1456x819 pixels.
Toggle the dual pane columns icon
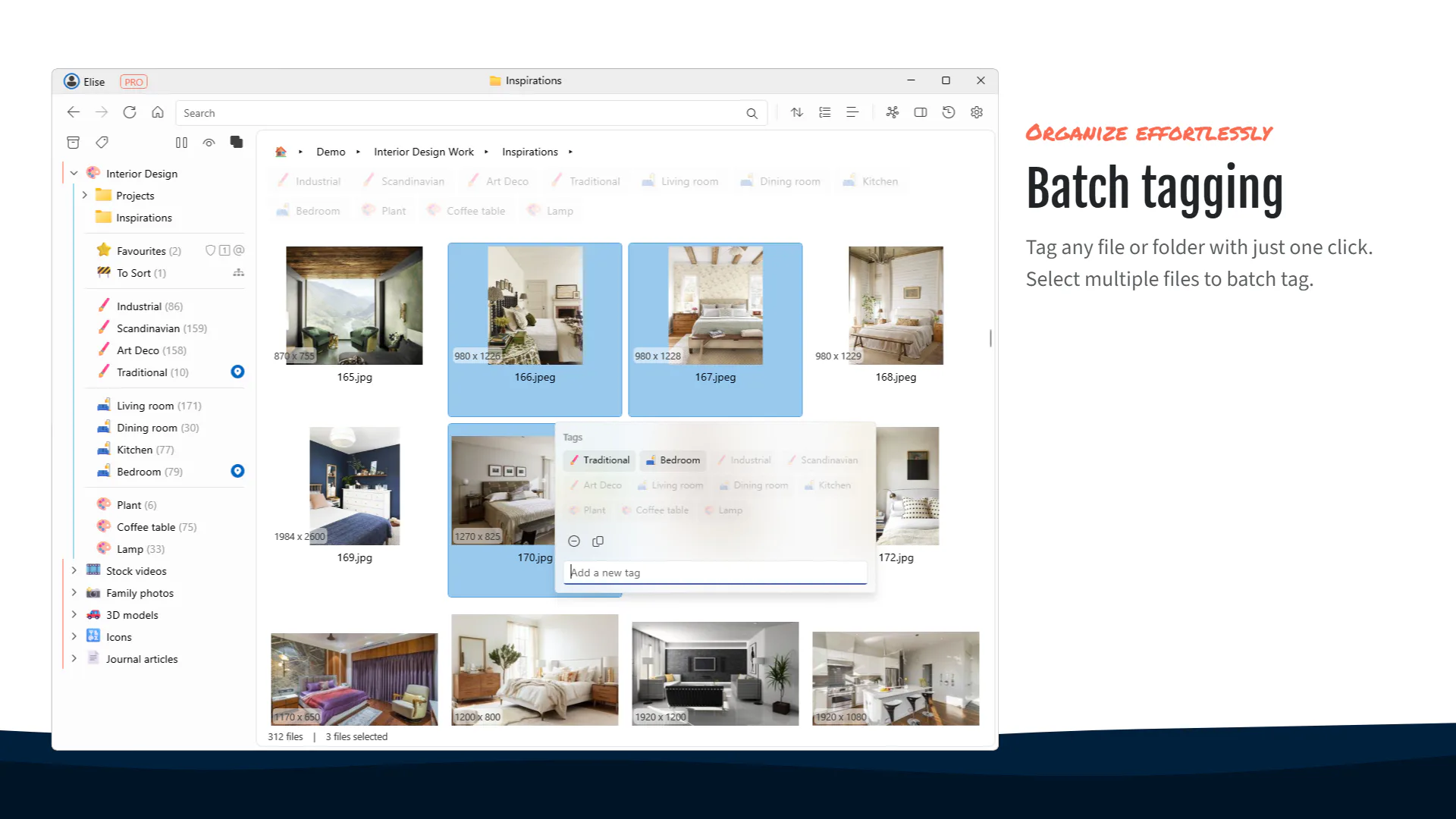tap(181, 142)
